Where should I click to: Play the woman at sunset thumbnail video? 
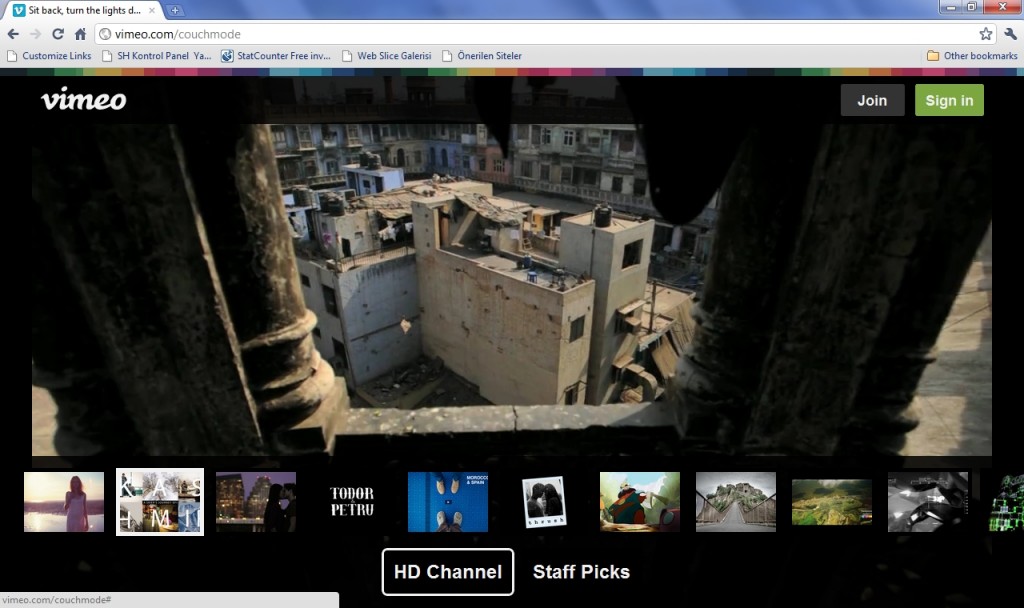pyautogui.click(x=64, y=502)
